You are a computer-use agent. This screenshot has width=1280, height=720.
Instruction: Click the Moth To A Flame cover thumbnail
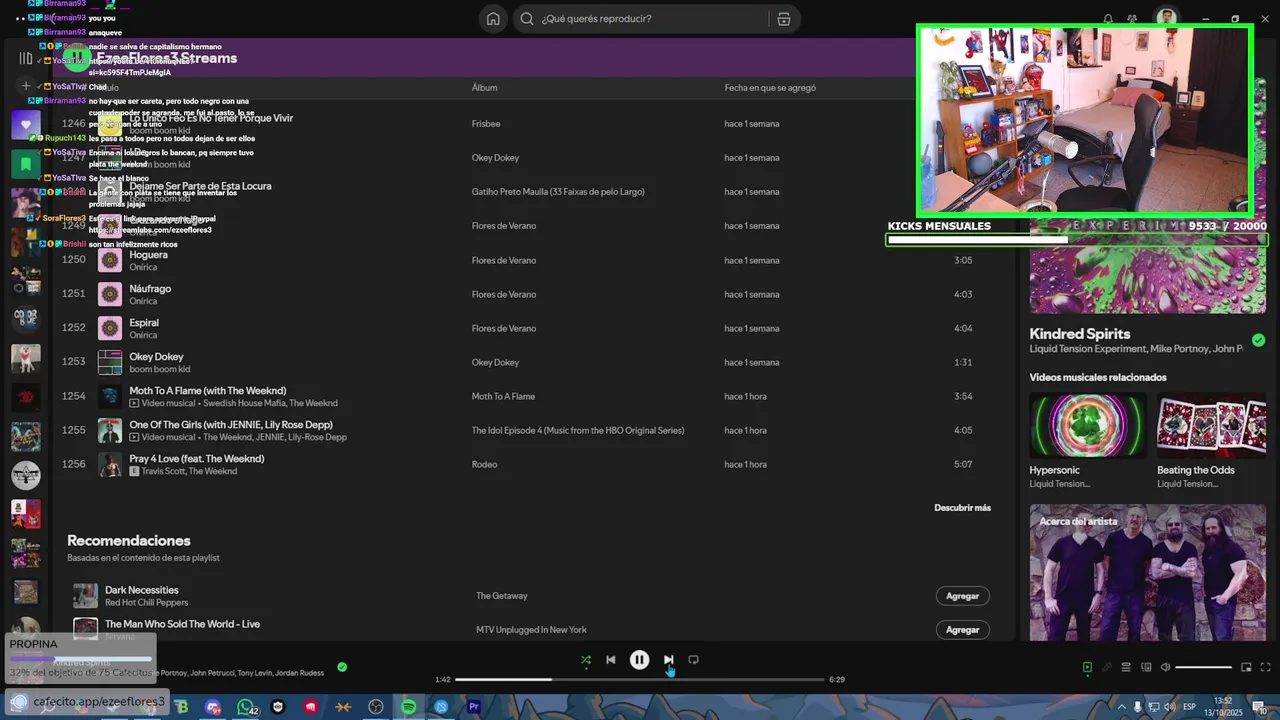pos(110,396)
